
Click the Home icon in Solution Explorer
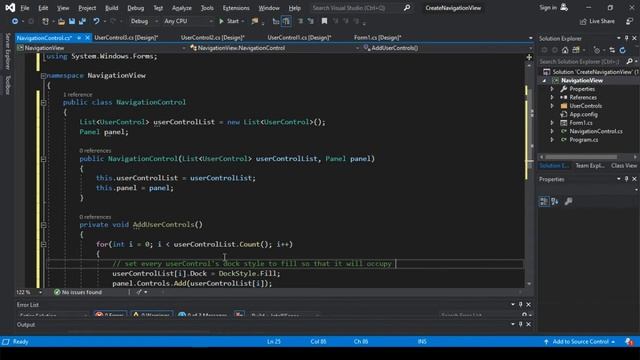pos(565,50)
